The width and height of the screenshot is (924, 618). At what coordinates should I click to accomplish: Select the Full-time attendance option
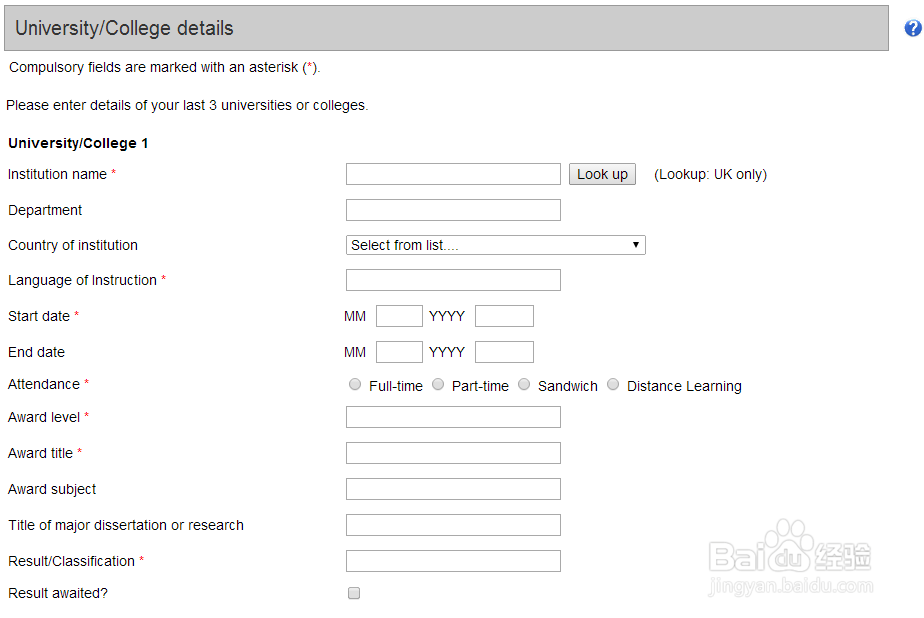click(355, 385)
